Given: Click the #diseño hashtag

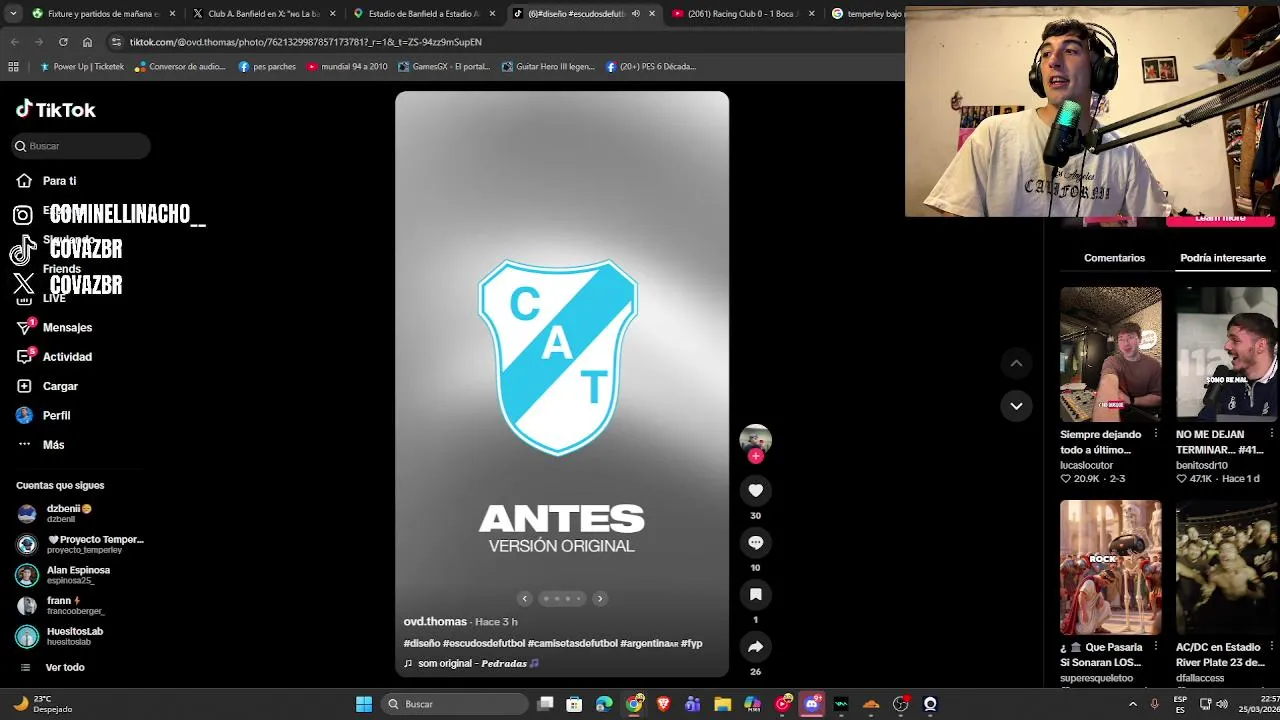Looking at the screenshot, I should (x=421, y=643).
